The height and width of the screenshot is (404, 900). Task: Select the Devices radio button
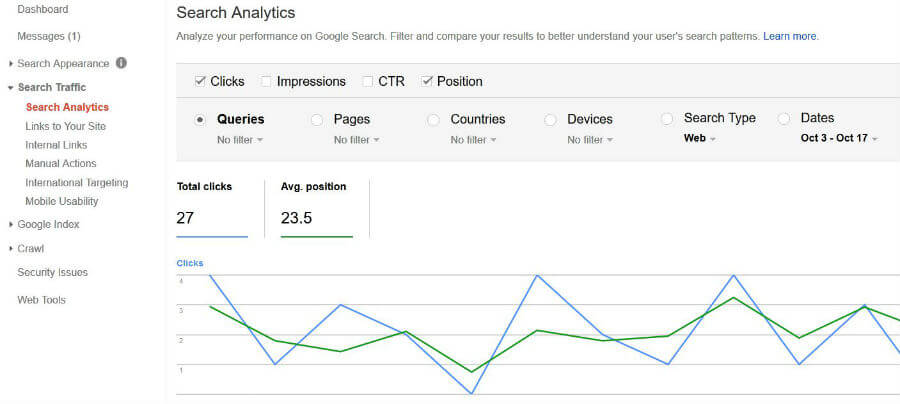(x=551, y=119)
